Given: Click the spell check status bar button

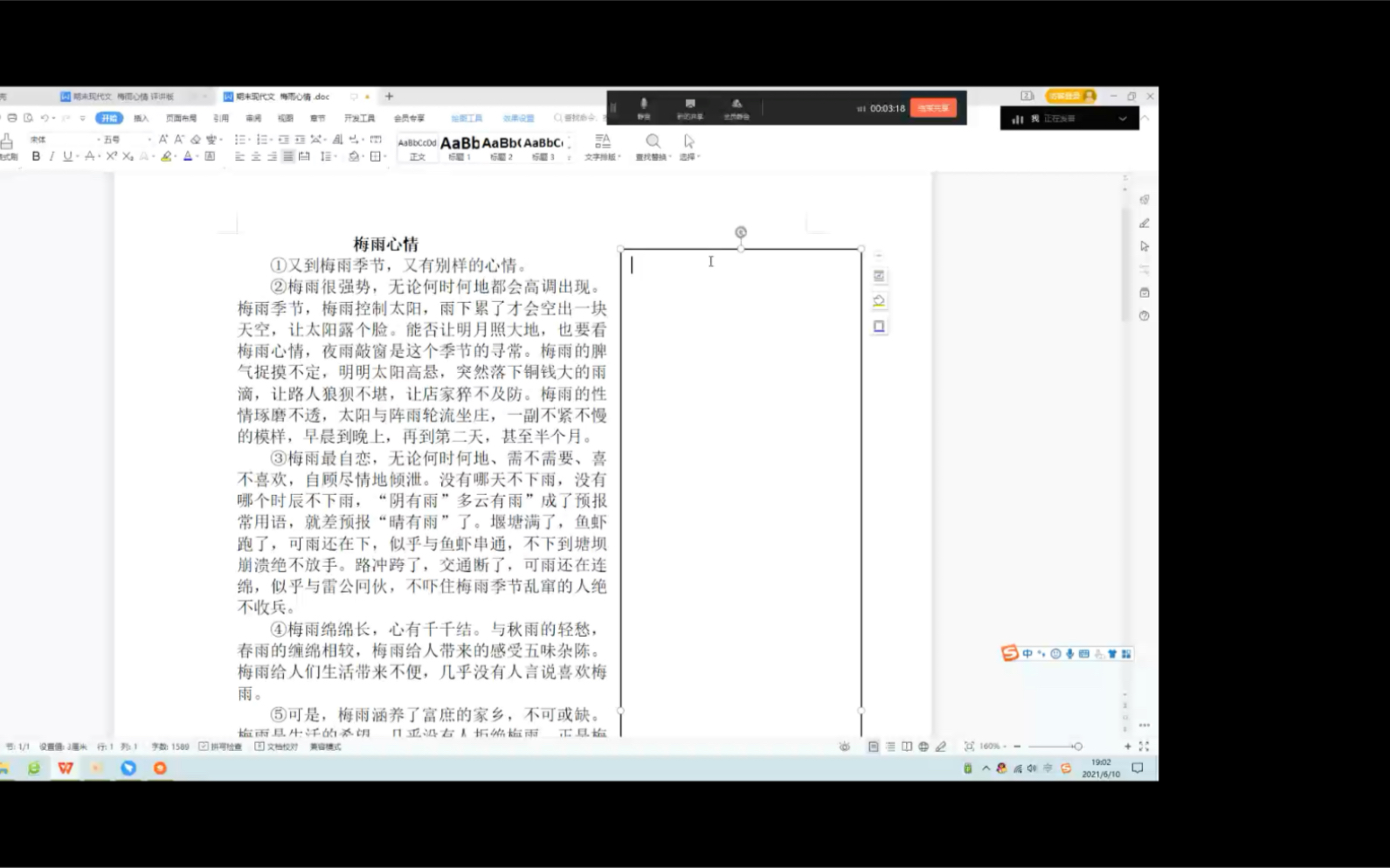Looking at the screenshot, I should (220, 747).
